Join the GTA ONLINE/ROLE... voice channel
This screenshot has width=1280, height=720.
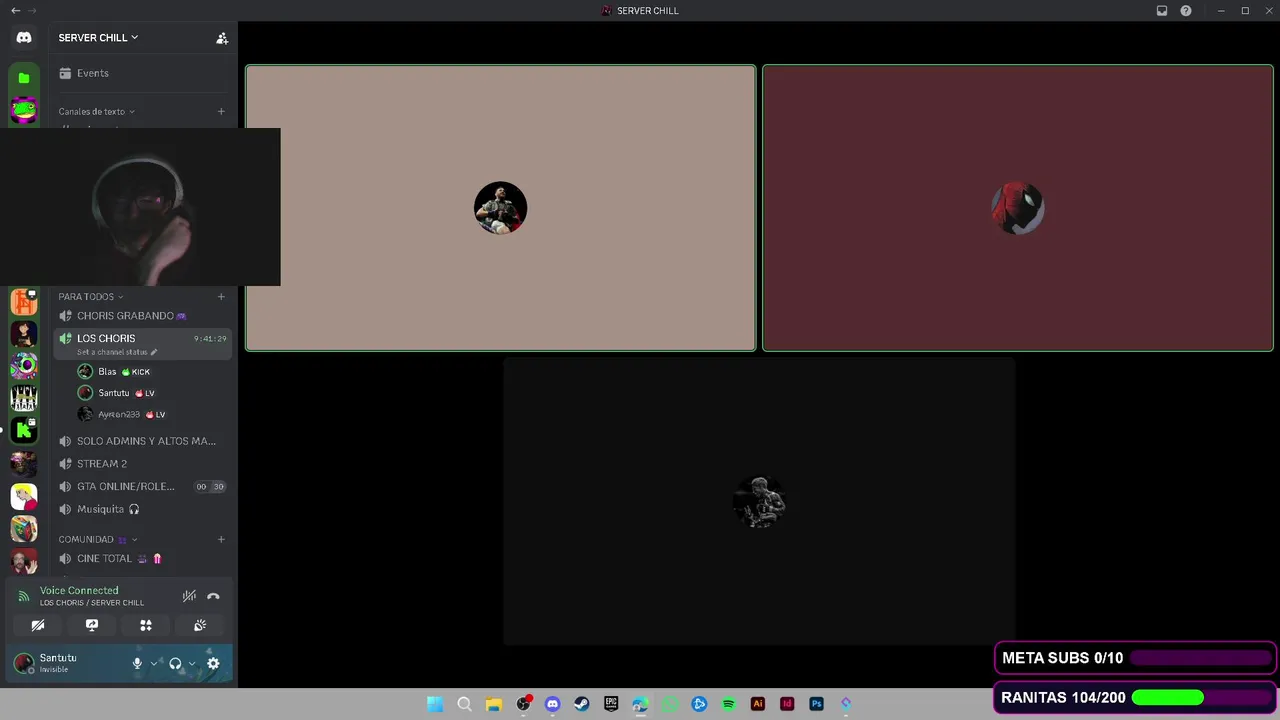pyautogui.click(x=142, y=487)
